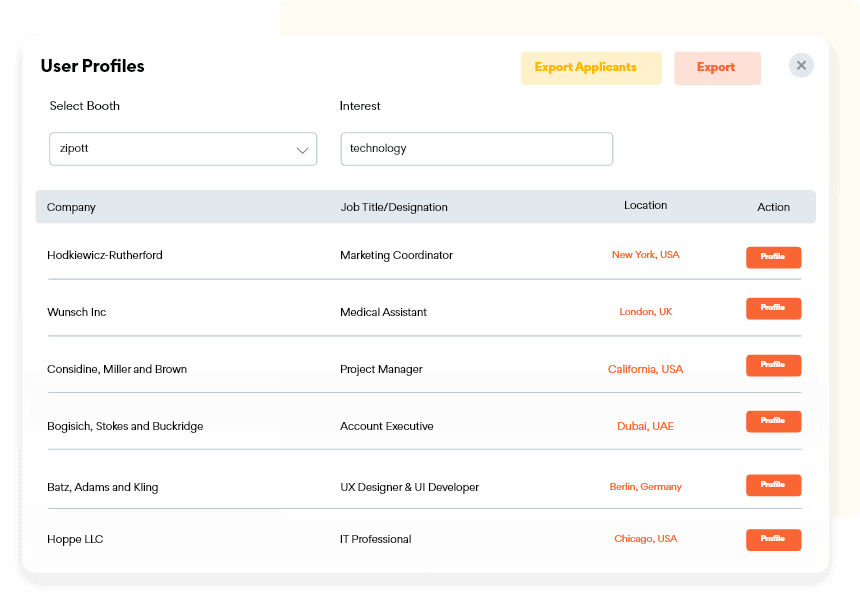Click the Chicago, USA location link

click(x=645, y=538)
